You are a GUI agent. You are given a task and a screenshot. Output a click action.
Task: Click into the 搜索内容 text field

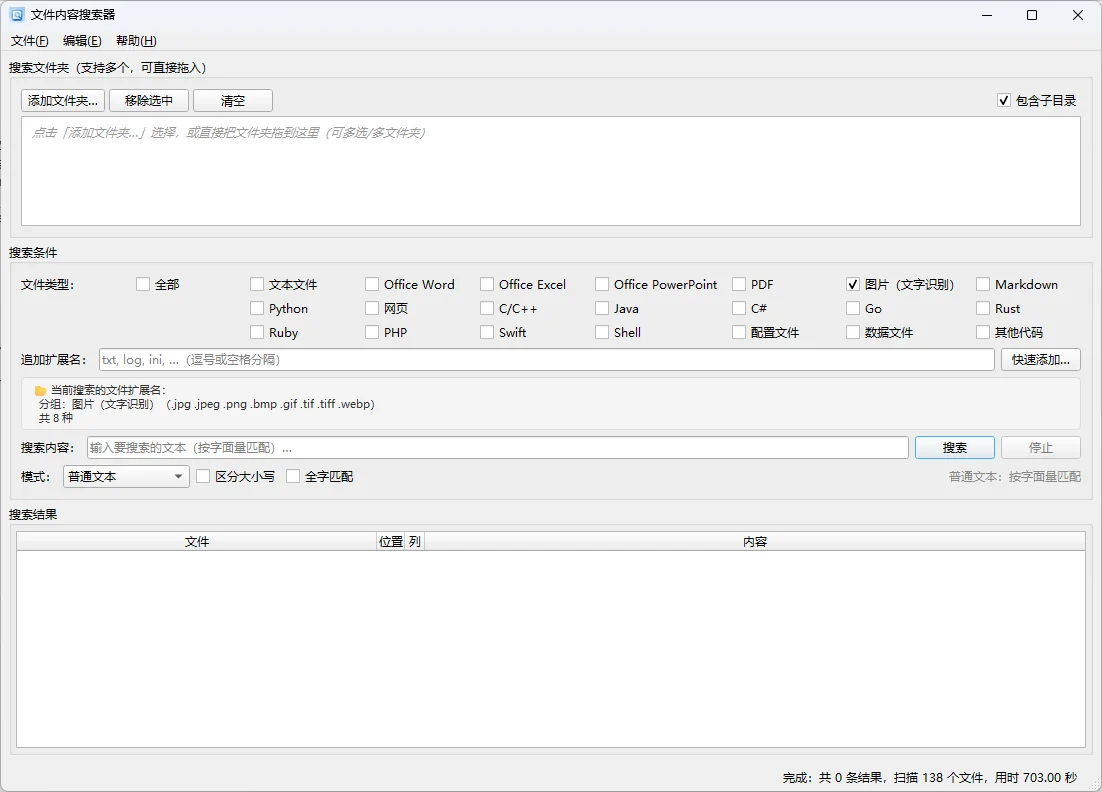click(x=498, y=448)
